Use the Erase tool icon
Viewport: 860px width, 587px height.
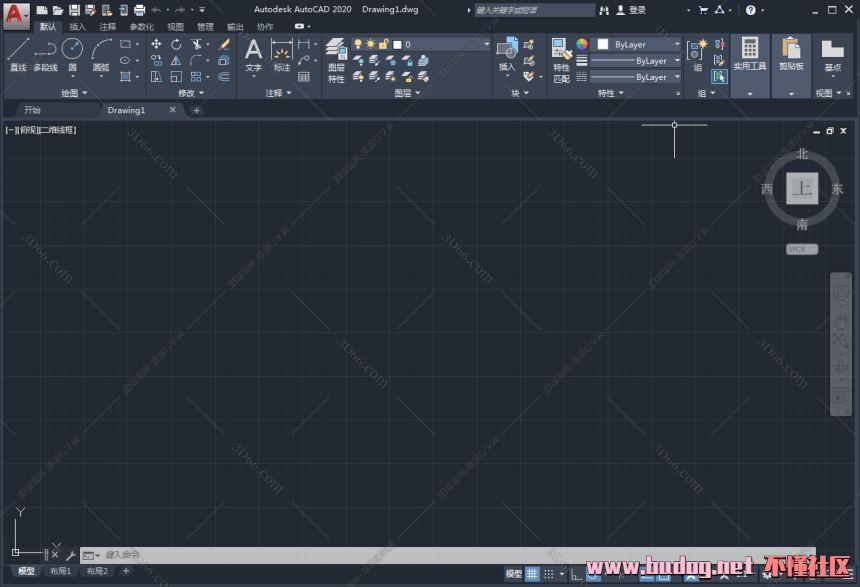click(x=224, y=44)
